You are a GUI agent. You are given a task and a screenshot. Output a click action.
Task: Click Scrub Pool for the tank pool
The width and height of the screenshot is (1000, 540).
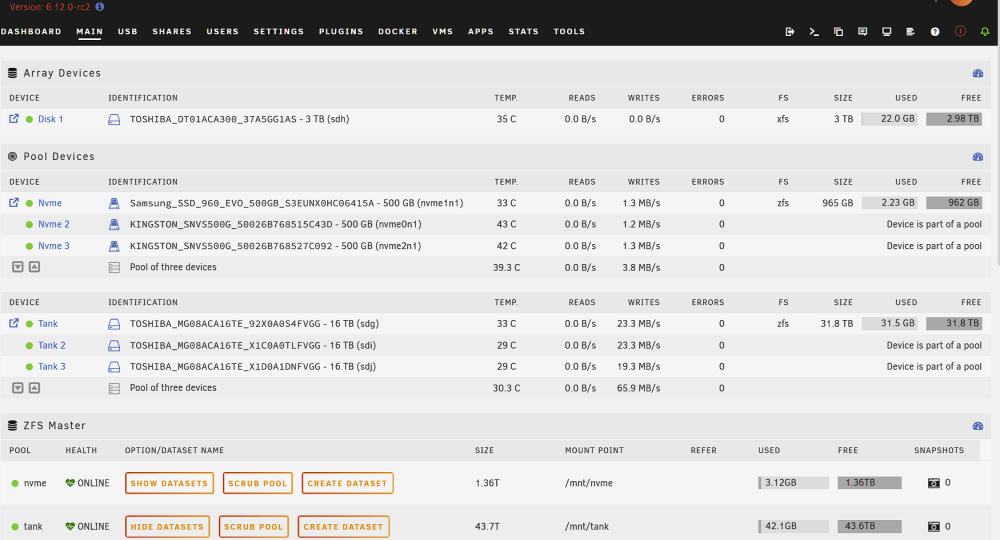254,527
